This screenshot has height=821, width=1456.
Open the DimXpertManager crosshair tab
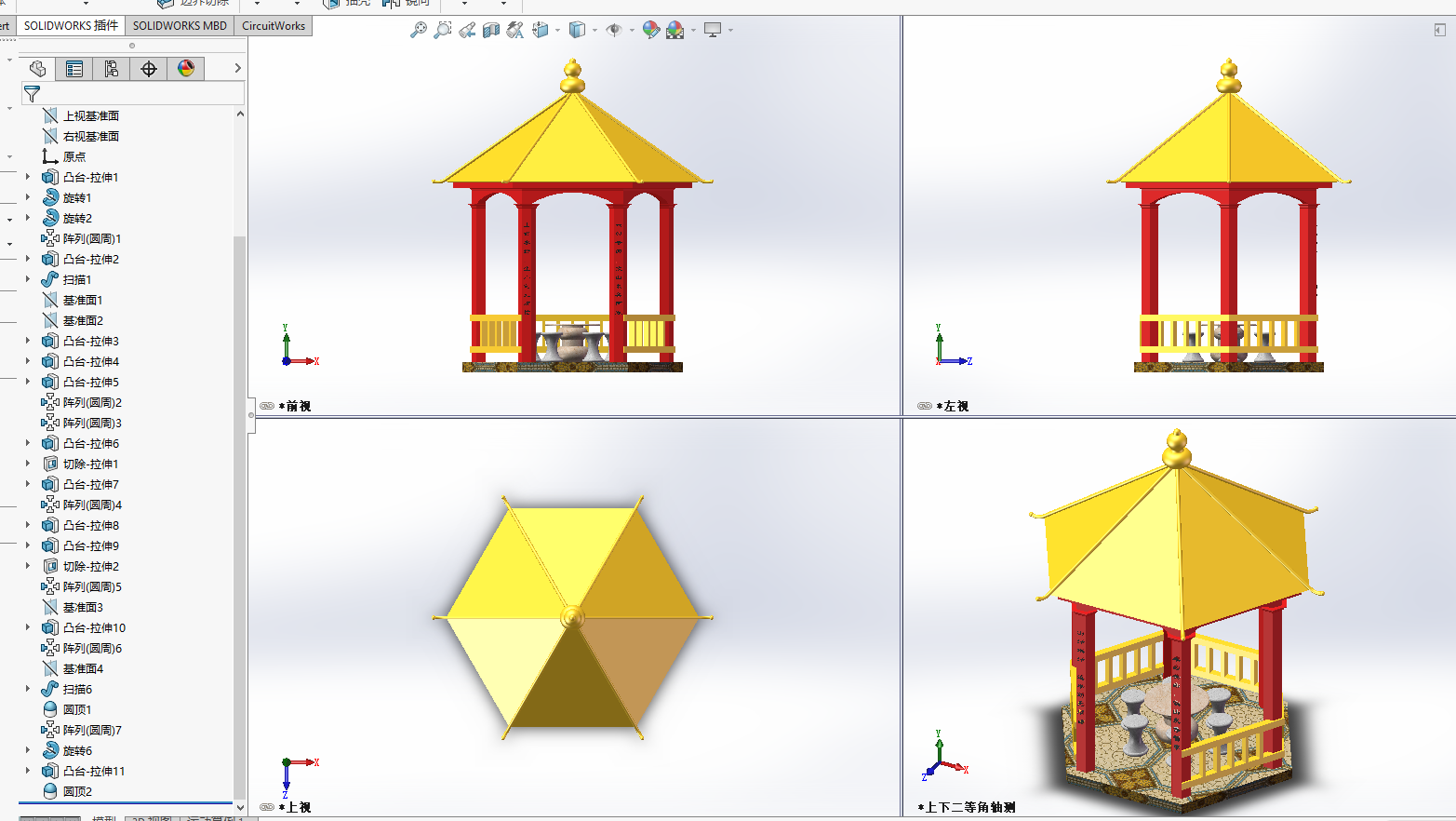pyautogui.click(x=149, y=69)
